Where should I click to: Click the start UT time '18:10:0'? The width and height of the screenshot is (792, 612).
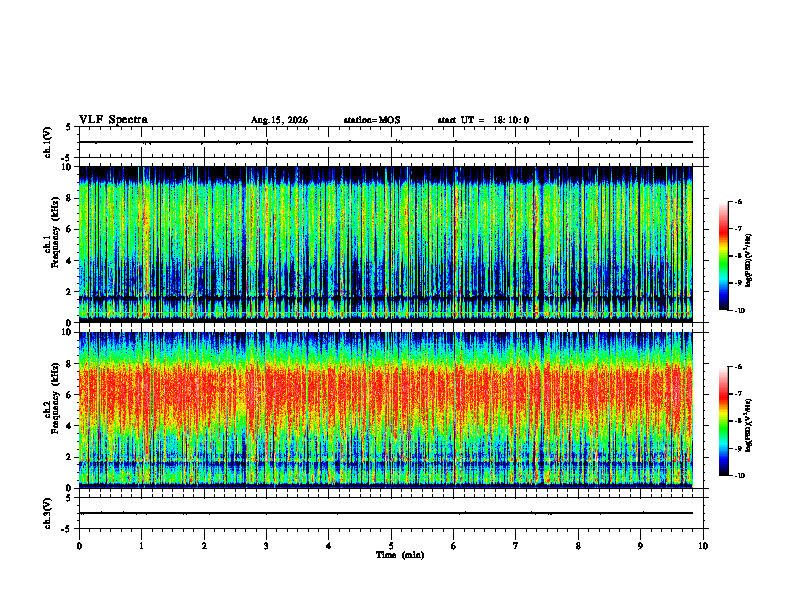(x=511, y=120)
